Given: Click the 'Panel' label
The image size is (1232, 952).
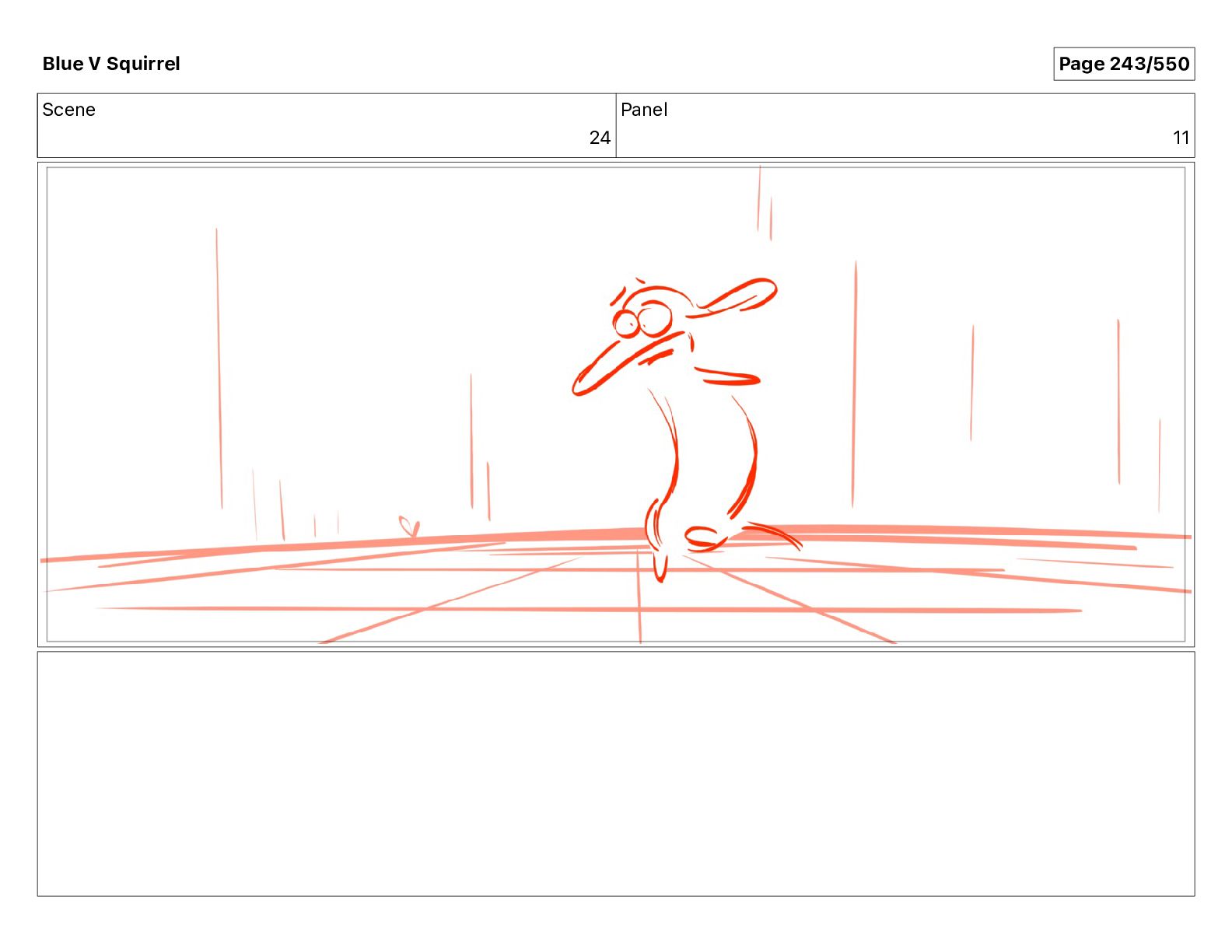Looking at the screenshot, I should 644,110.
